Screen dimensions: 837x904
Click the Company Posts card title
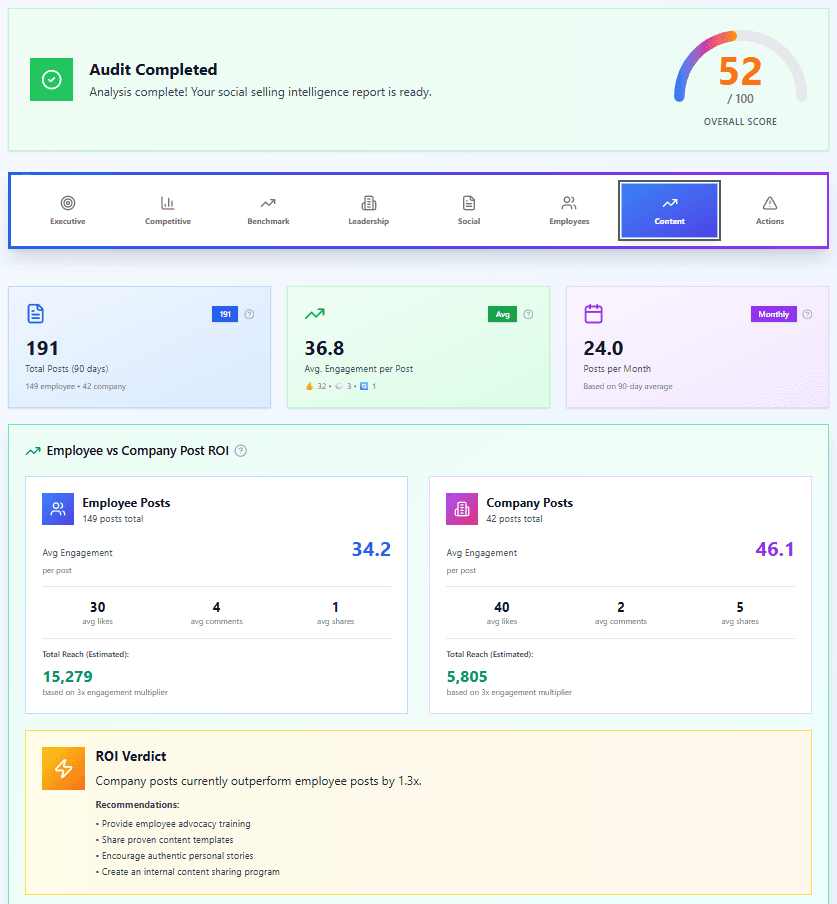(x=530, y=503)
